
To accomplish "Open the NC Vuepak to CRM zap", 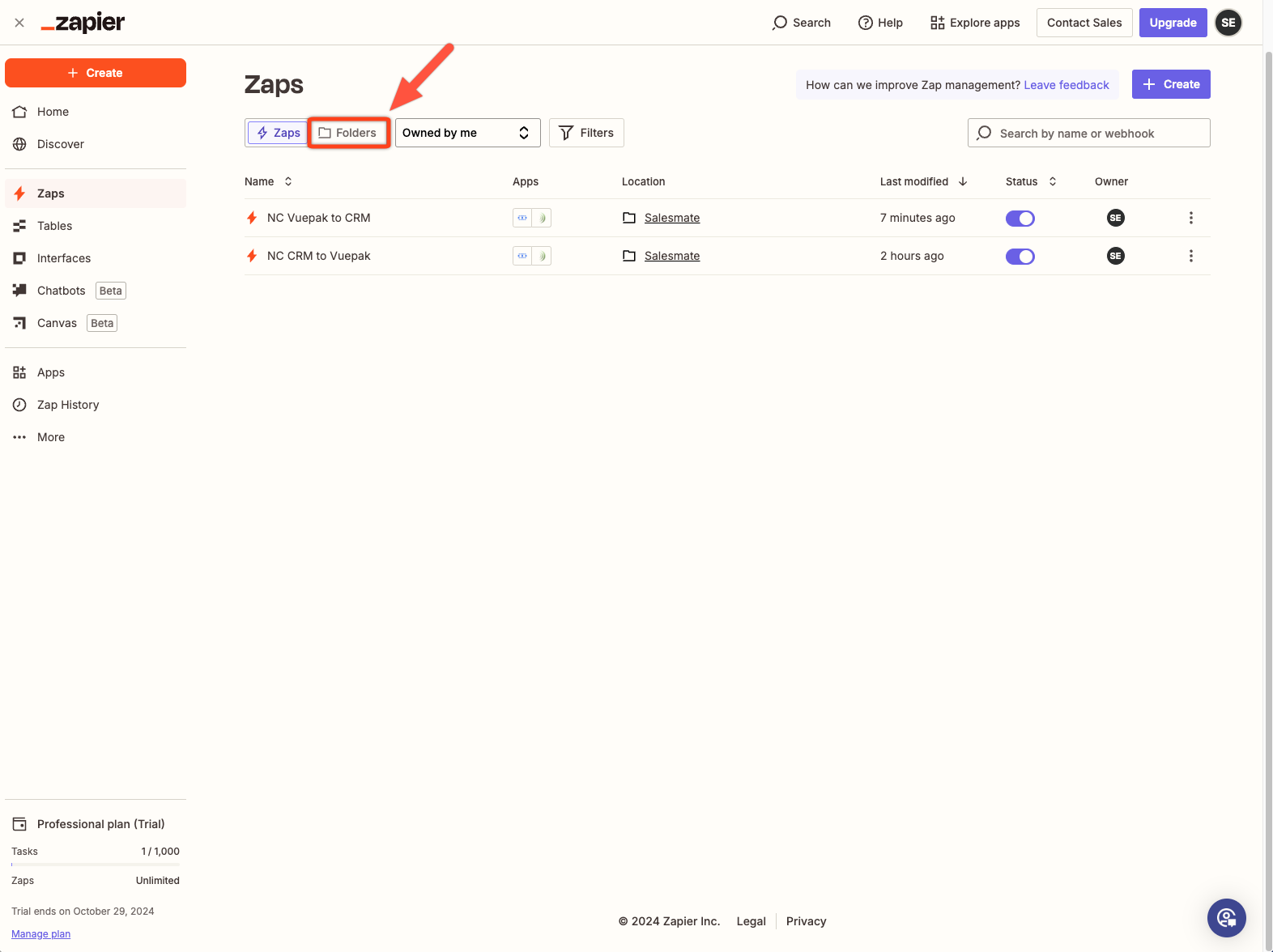I will [318, 218].
